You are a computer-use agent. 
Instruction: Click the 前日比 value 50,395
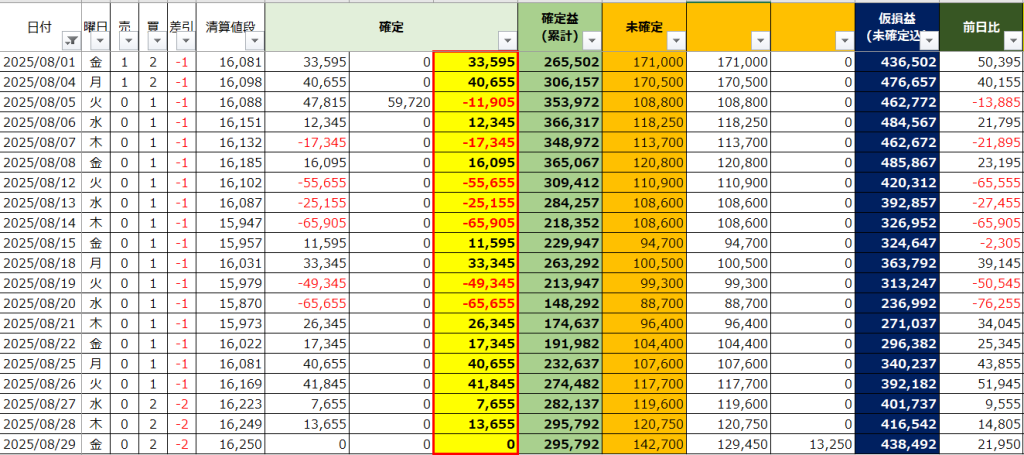[982, 62]
